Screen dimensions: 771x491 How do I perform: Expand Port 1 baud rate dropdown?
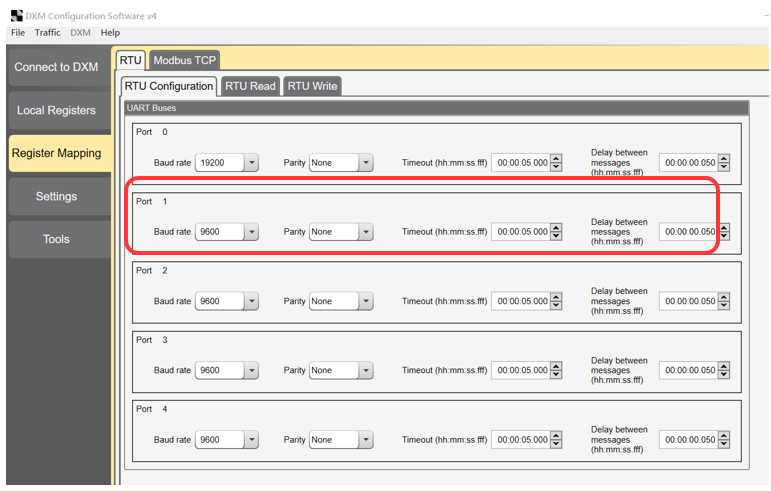point(251,232)
